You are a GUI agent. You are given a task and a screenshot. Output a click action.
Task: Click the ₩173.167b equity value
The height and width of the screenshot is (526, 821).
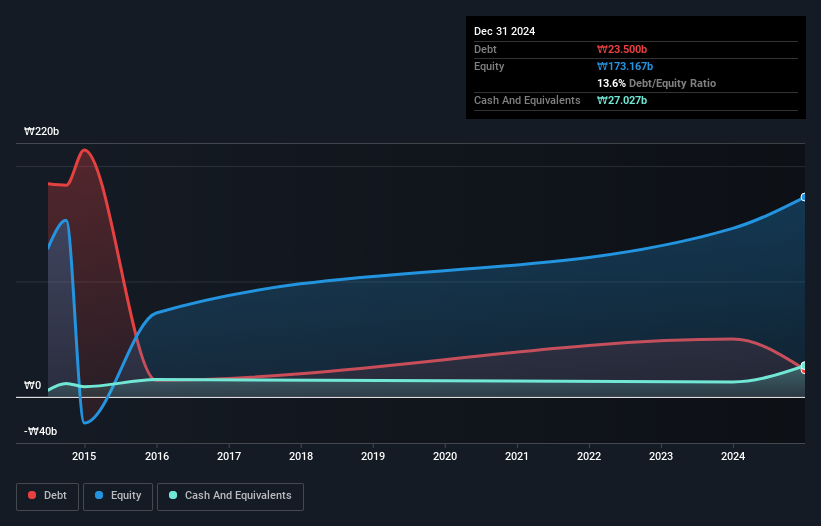coord(625,66)
